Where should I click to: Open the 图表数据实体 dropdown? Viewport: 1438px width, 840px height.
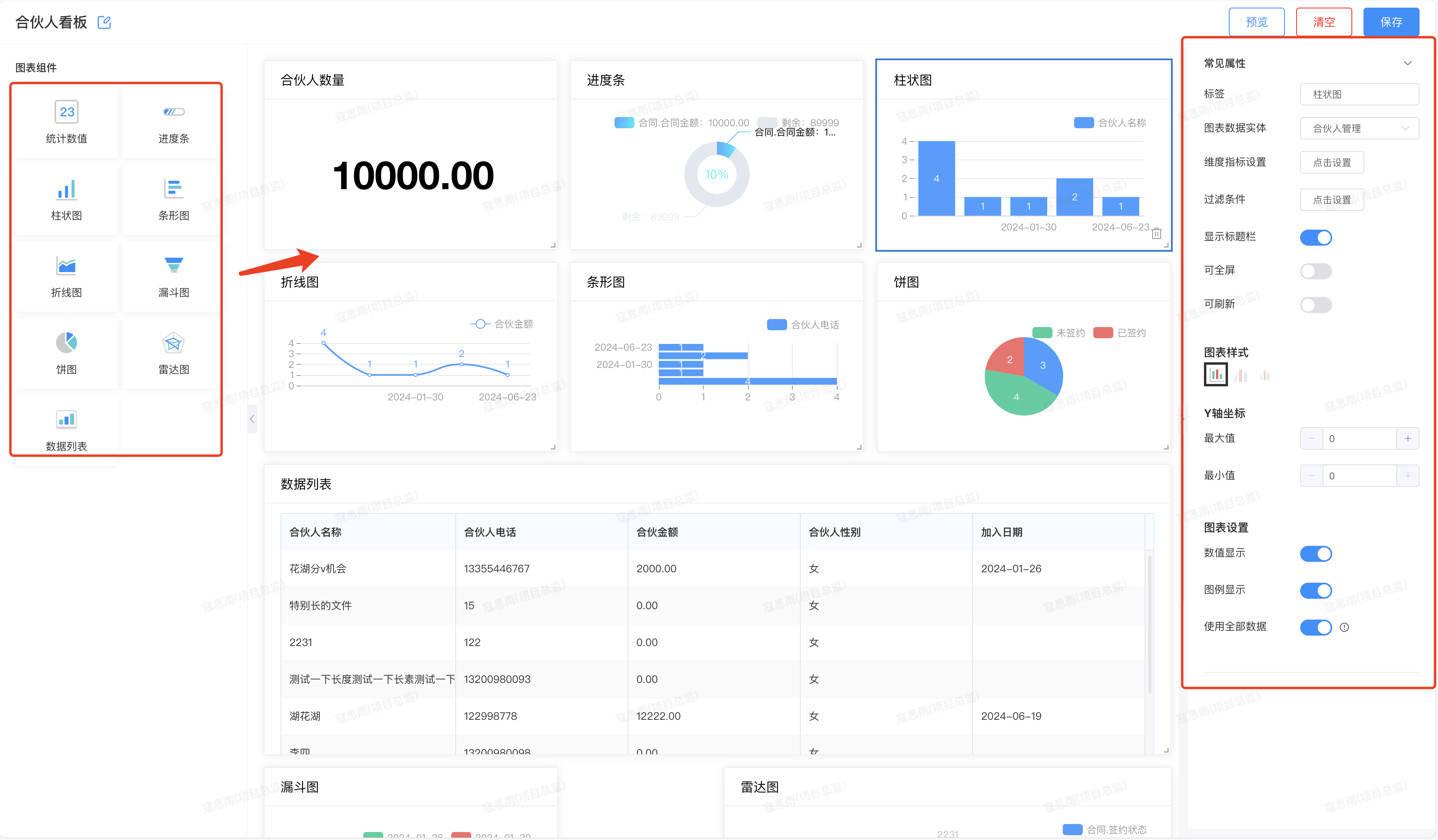[x=1359, y=128]
